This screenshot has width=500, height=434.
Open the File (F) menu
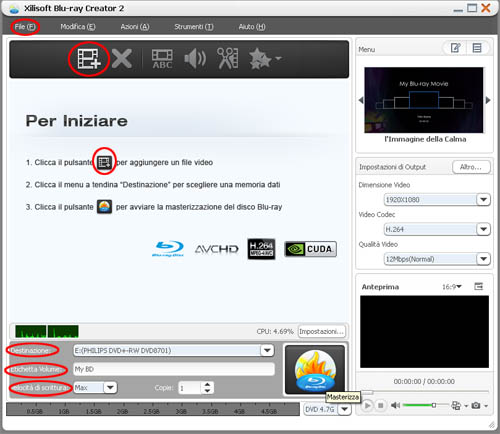25,27
